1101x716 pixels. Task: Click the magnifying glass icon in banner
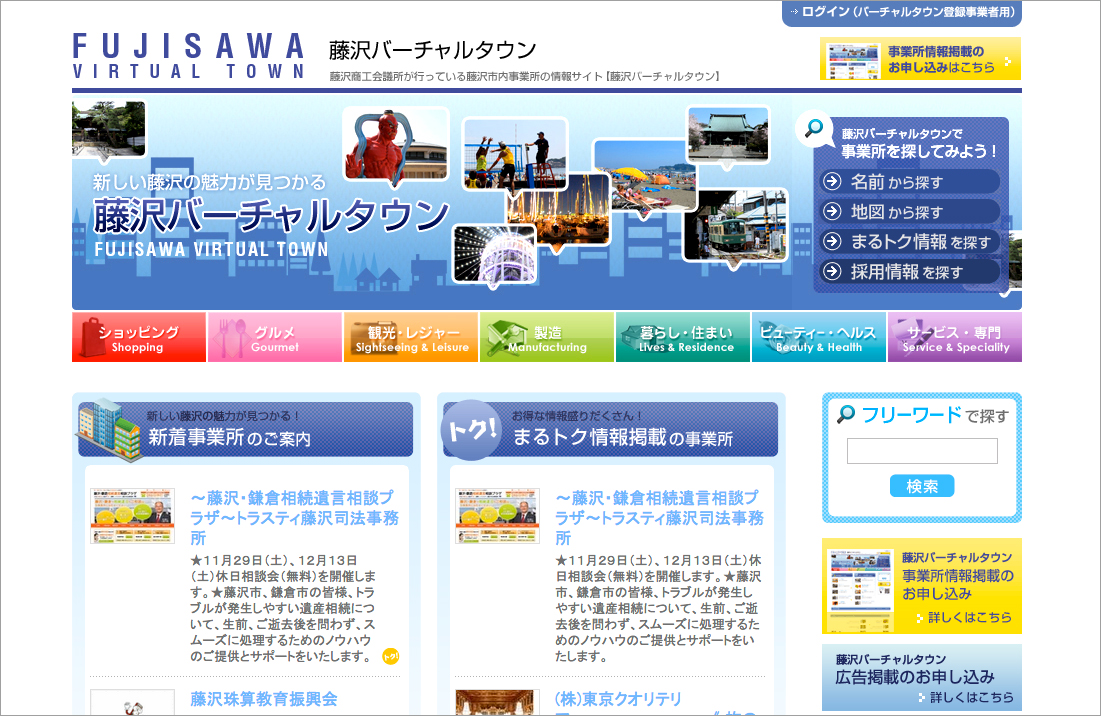815,129
